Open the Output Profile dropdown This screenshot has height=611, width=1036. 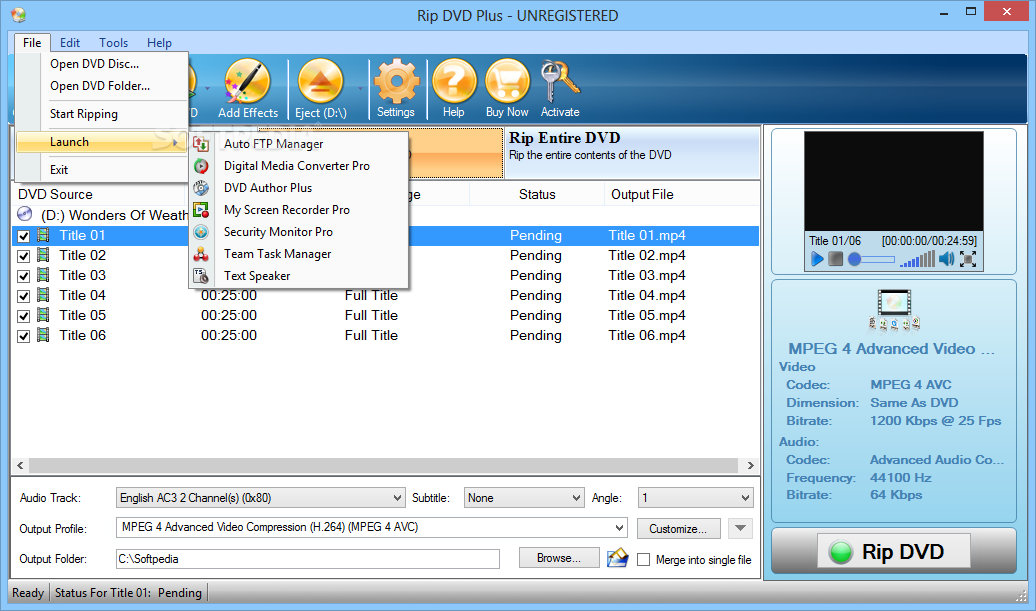(x=372, y=527)
